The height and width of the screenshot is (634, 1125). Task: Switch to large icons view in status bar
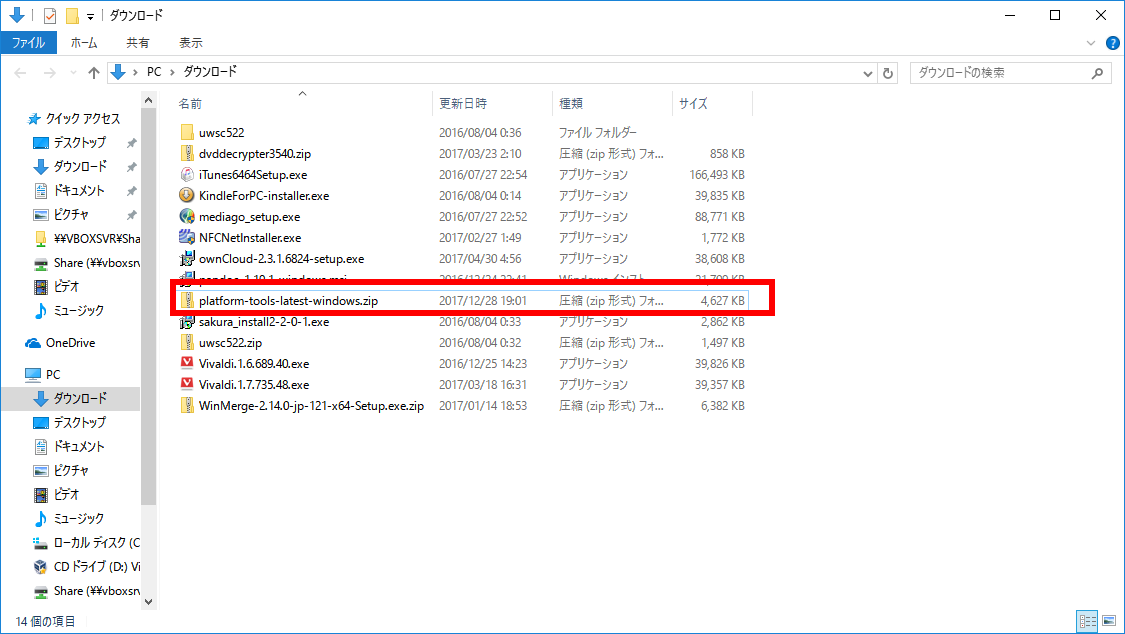(1109, 620)
